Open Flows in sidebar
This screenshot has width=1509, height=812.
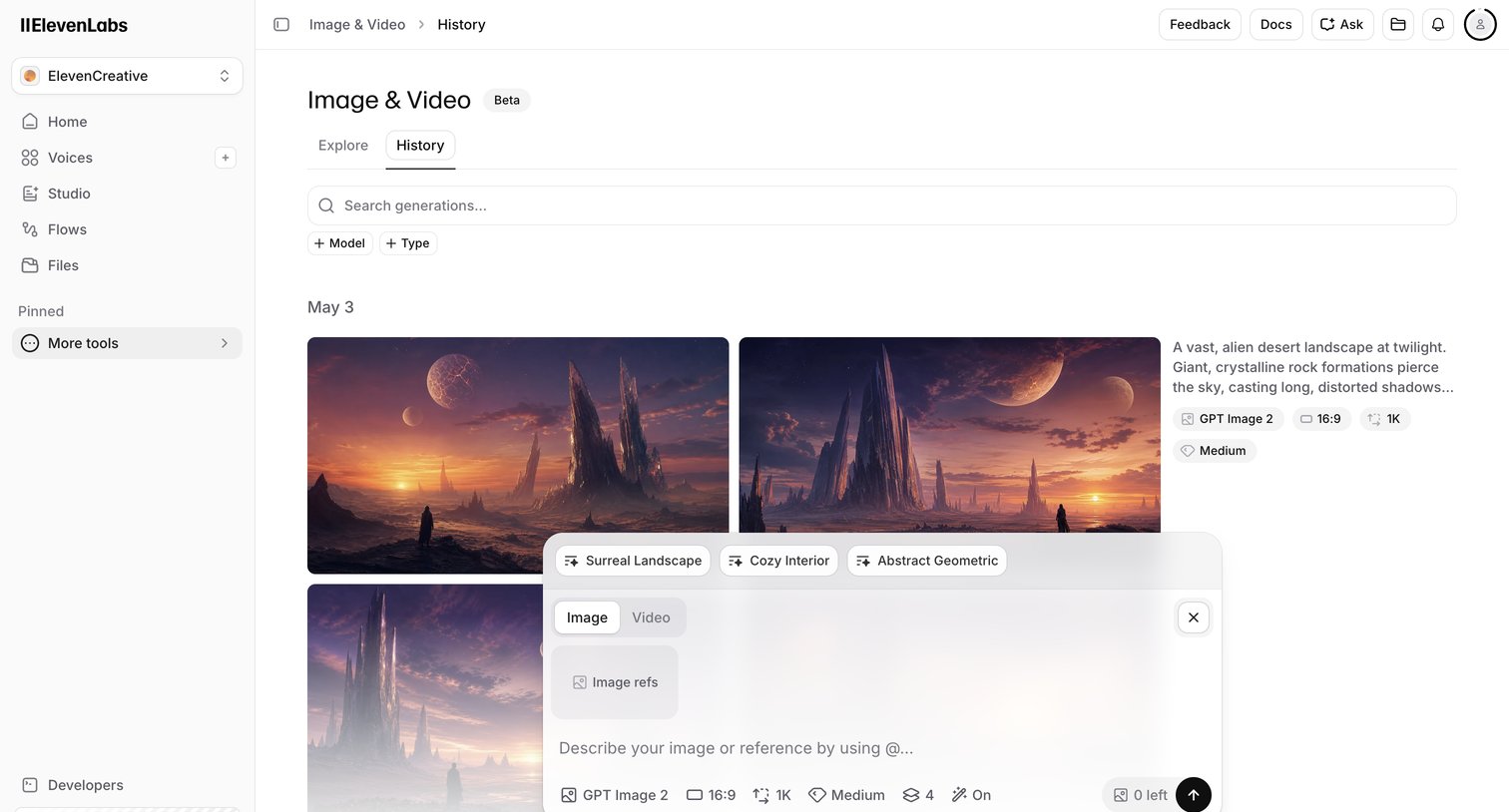pyautogui.click(x=127, y=229)
